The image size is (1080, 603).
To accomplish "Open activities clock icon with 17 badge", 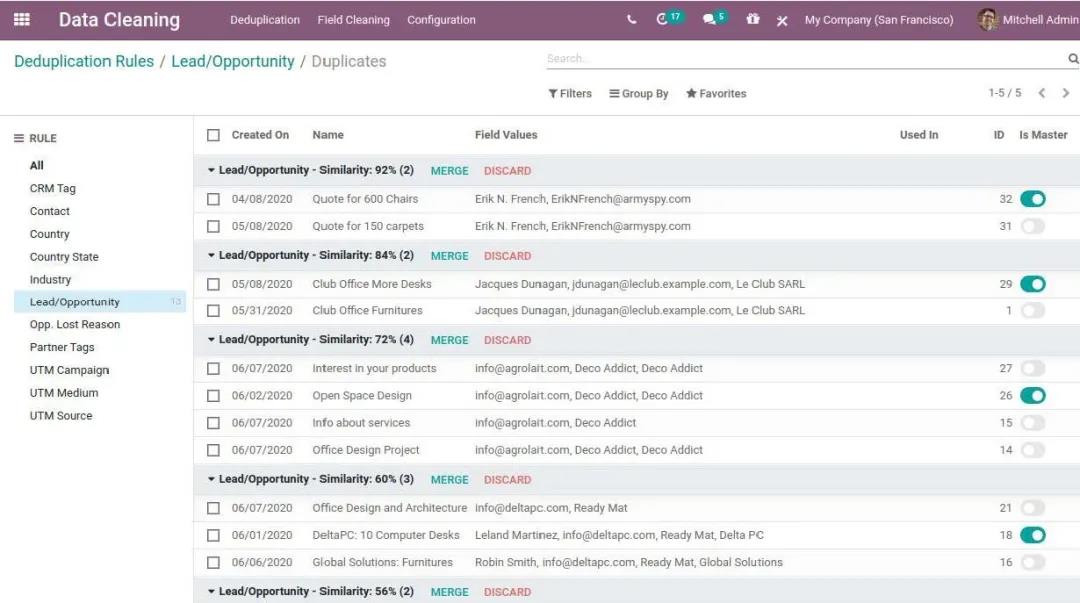I will (662, 19).
